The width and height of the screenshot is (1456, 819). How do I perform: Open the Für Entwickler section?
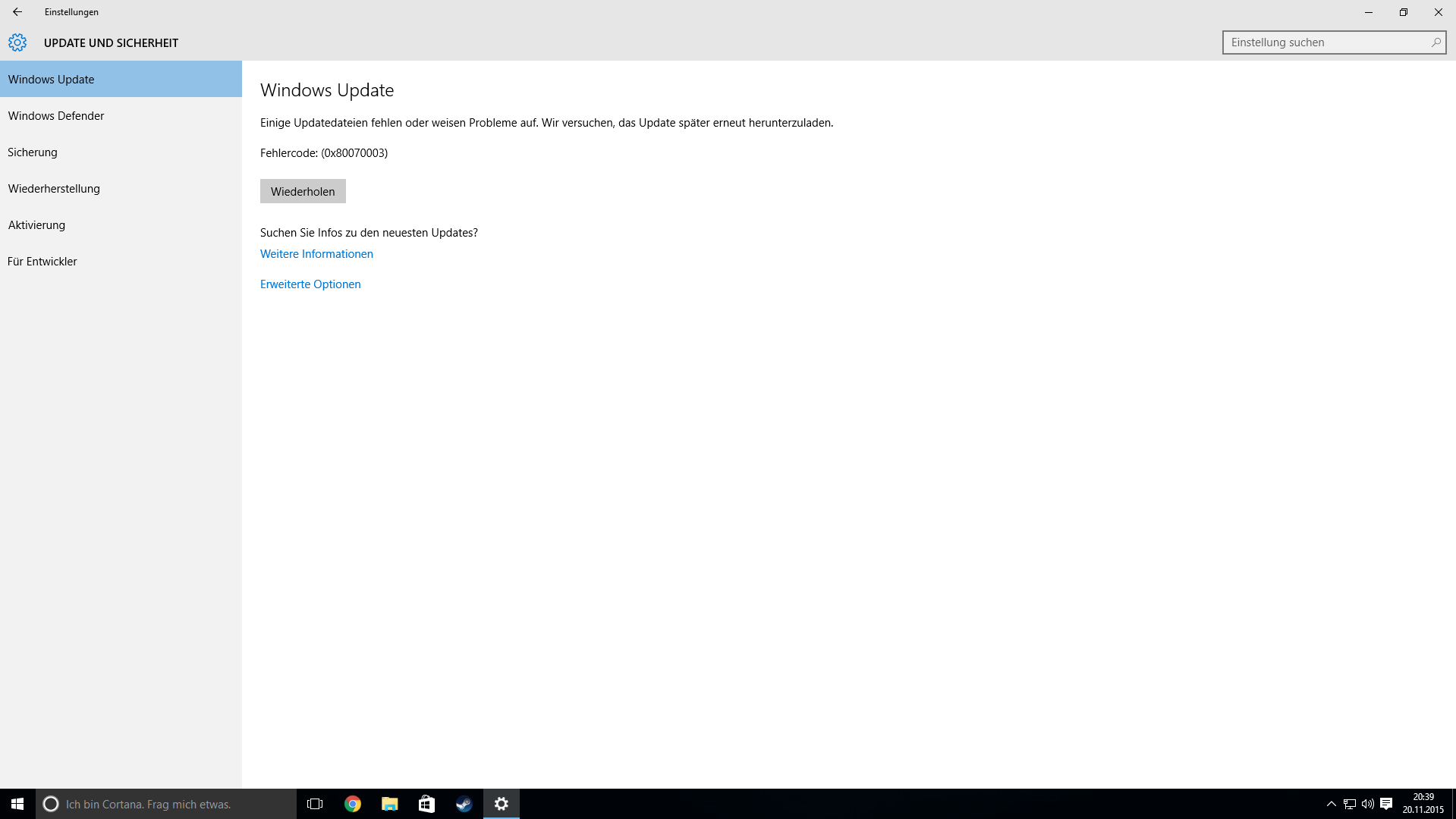121,261
